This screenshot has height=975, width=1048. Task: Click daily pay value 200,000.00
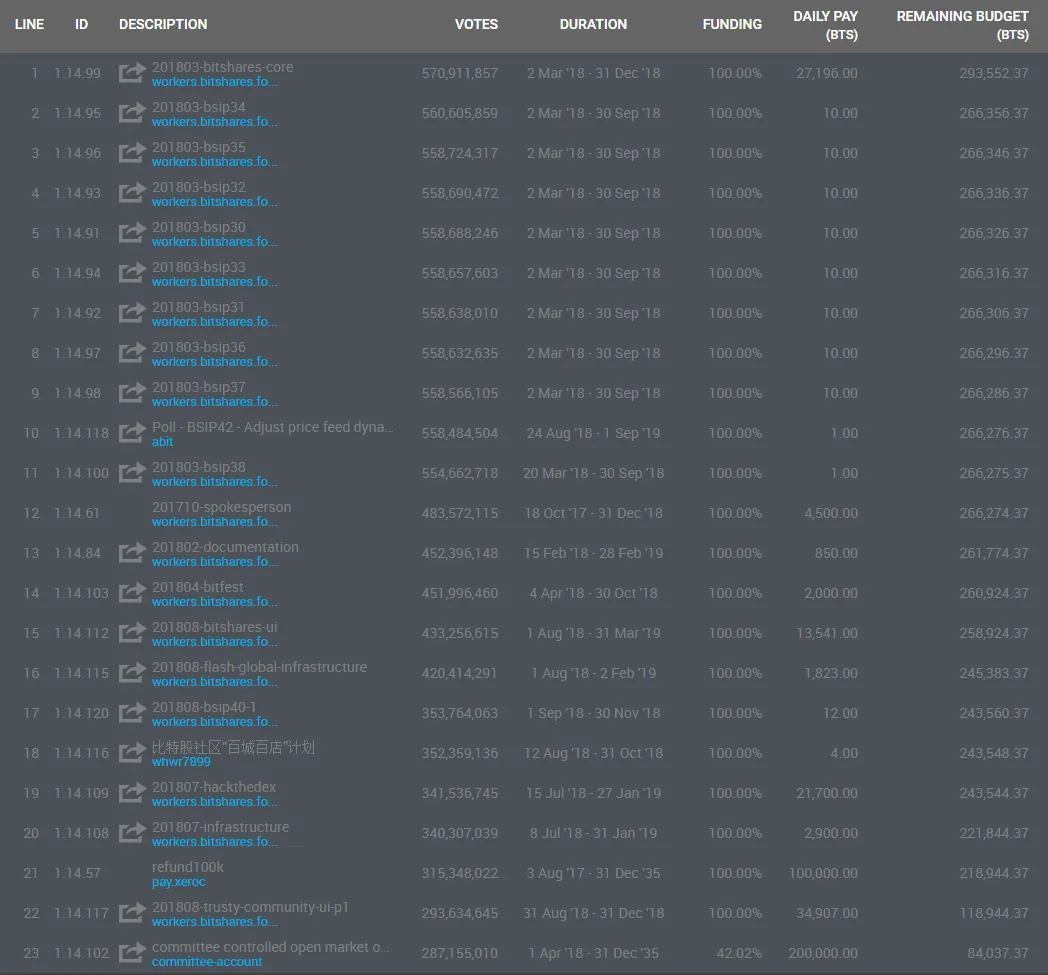click(823, 953)
